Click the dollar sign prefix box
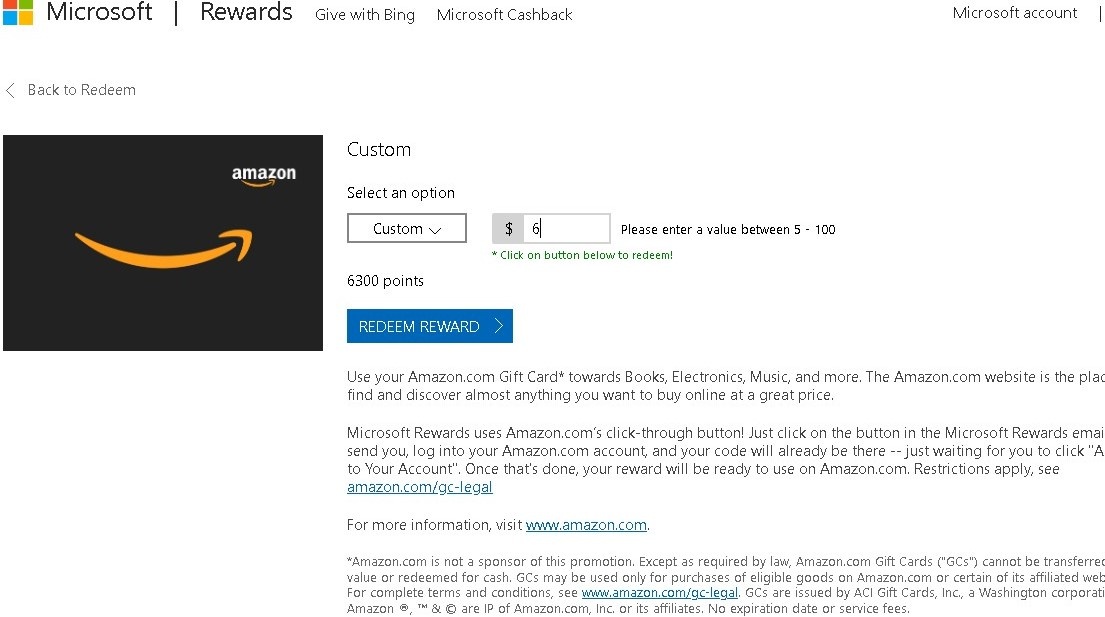1105x617 pixels. pyautogui.click(x=508, y=229)
